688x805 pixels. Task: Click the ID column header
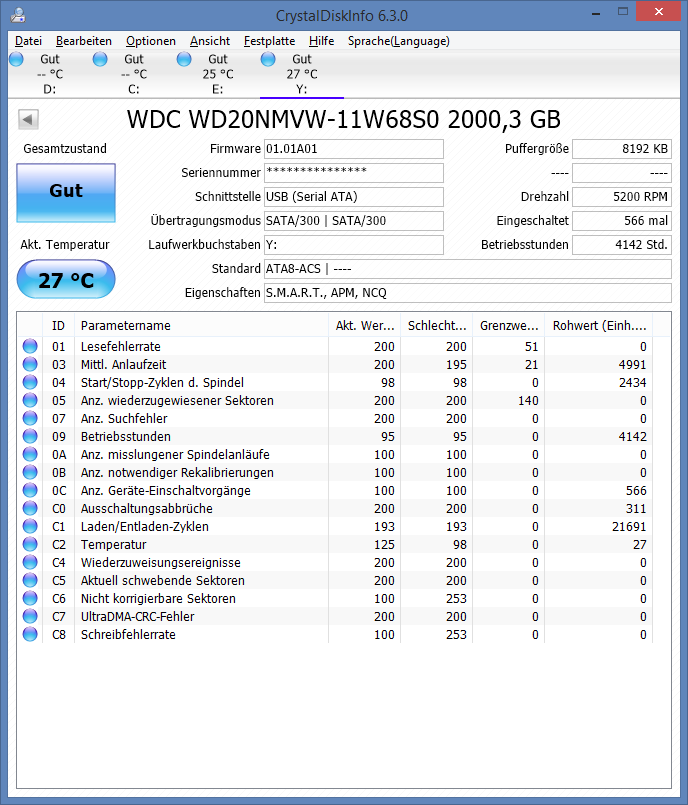[59, 325]
